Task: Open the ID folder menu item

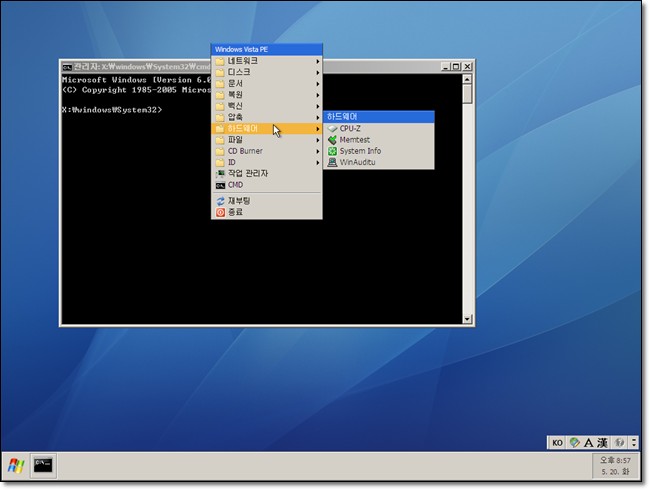Action: (267, 162)
